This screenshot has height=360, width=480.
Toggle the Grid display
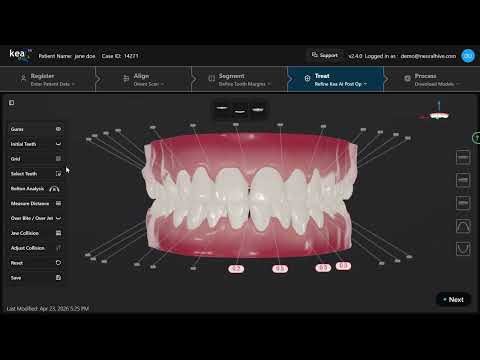(58, 159)
